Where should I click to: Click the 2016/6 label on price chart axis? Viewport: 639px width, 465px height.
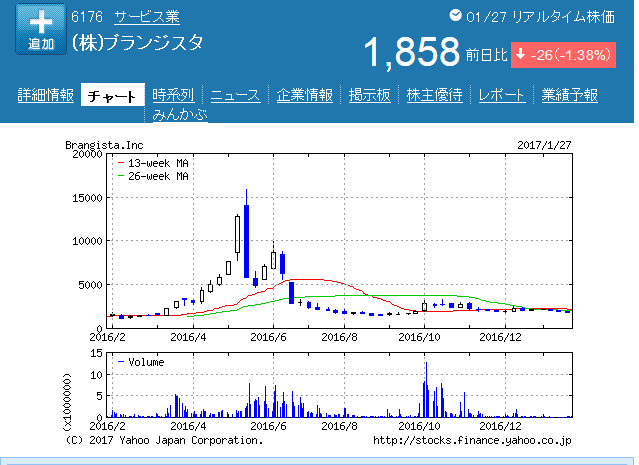point(268,337)
